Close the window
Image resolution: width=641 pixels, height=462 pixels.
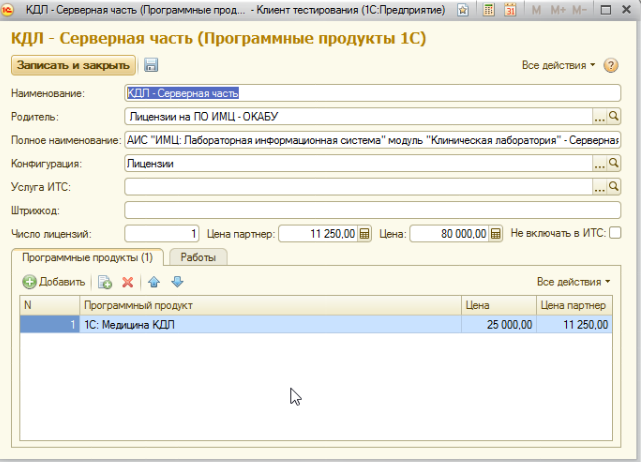[x=626, y=10]
